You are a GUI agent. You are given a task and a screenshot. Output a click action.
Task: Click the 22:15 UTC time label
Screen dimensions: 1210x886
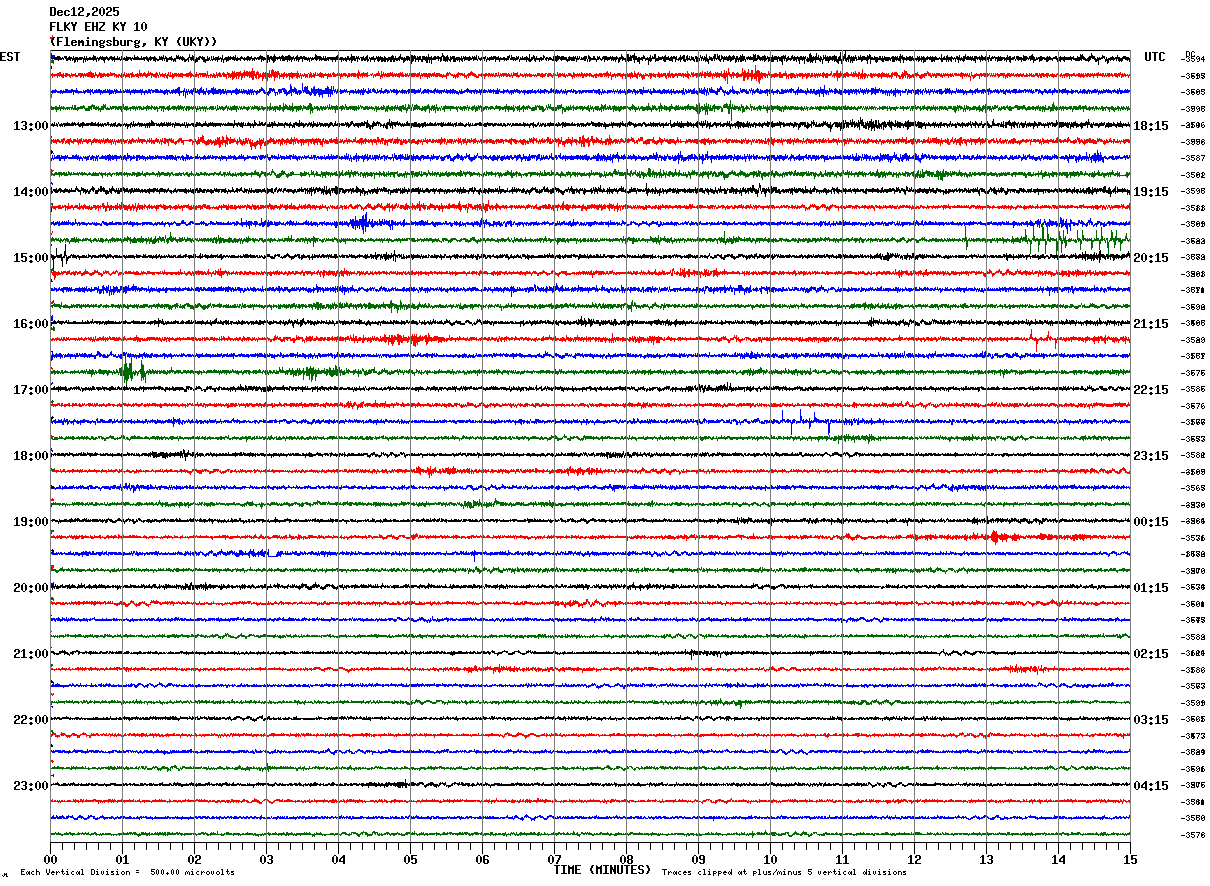pyautogui.click(x=1150, y=390)
